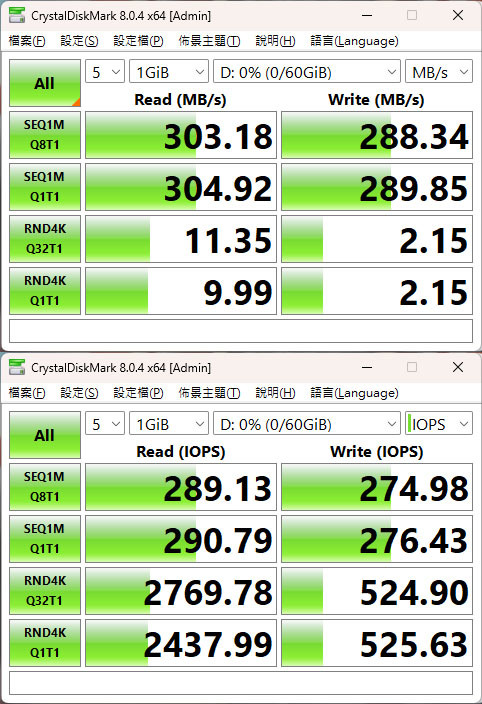Click the Write (IOPS) column header
This screenshot has height=704, width=482.
(x=377, y=452)
